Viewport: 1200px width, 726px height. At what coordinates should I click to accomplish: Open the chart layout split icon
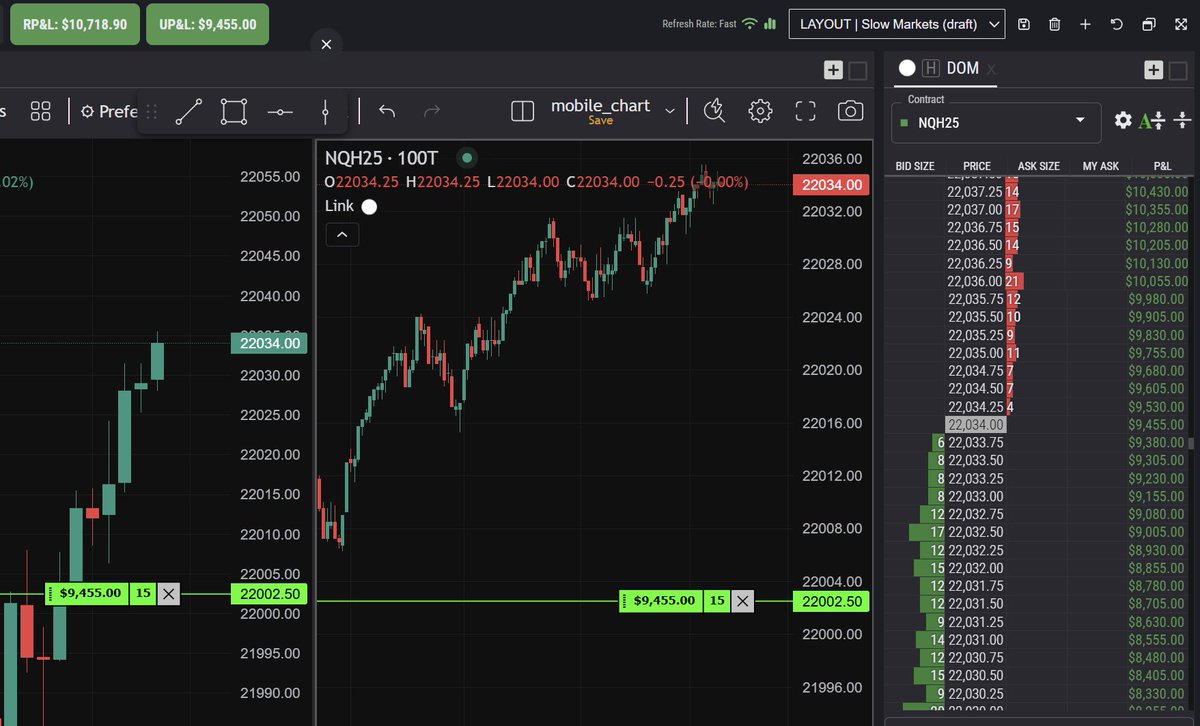(x=522, y=111)
